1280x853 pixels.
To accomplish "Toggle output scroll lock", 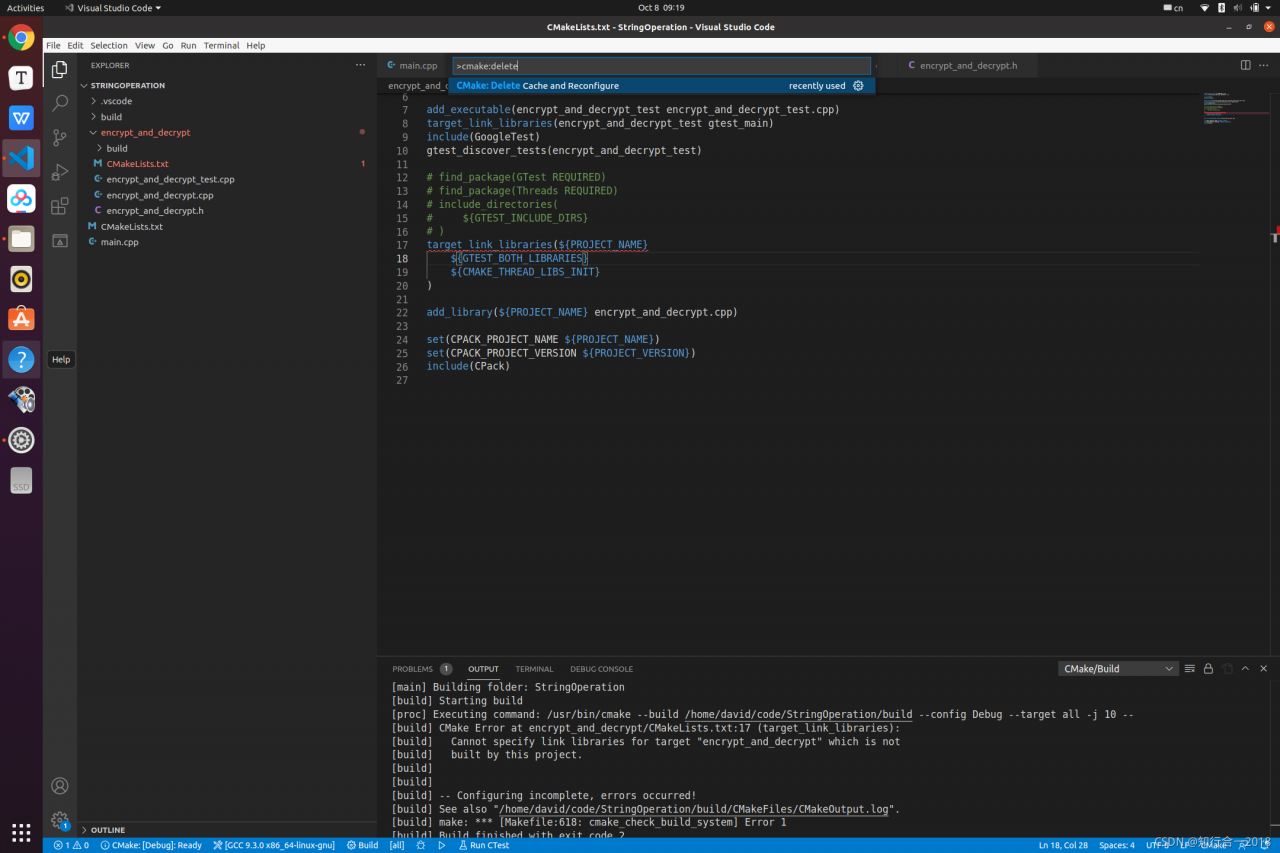I will (x=1208, y=668).
